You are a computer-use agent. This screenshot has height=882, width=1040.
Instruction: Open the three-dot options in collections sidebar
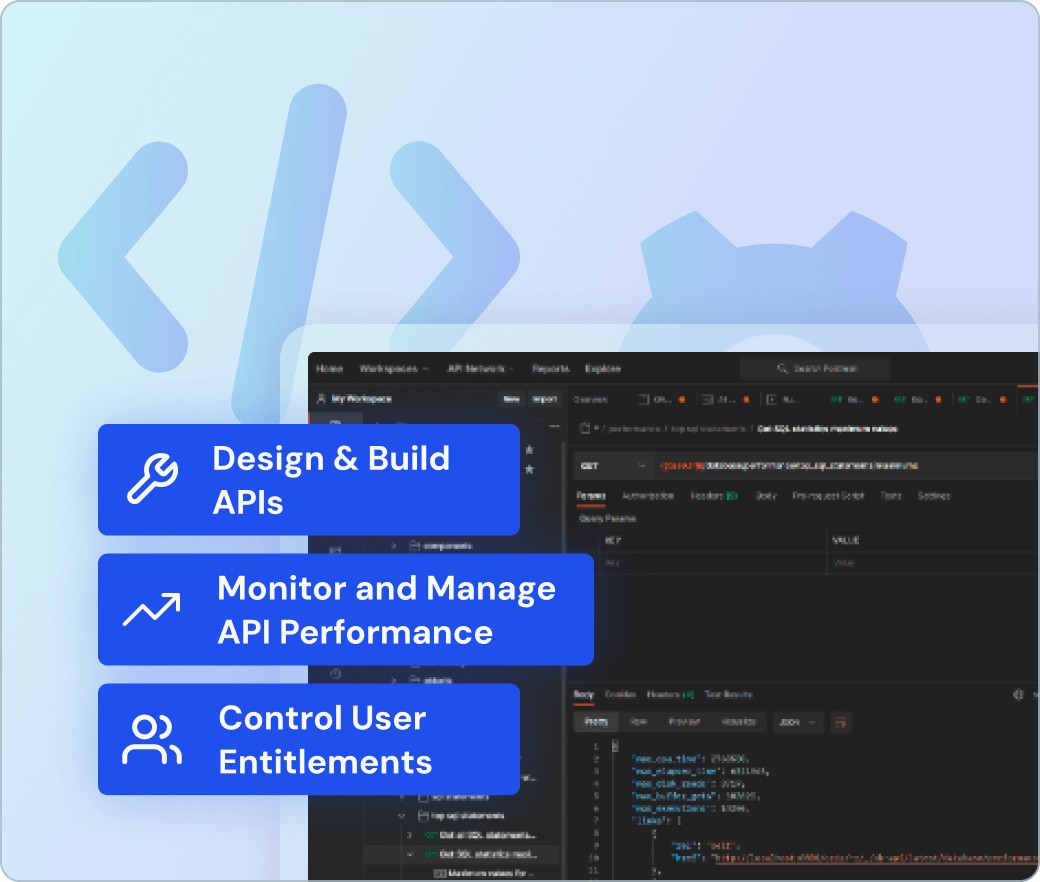[554, 426]
